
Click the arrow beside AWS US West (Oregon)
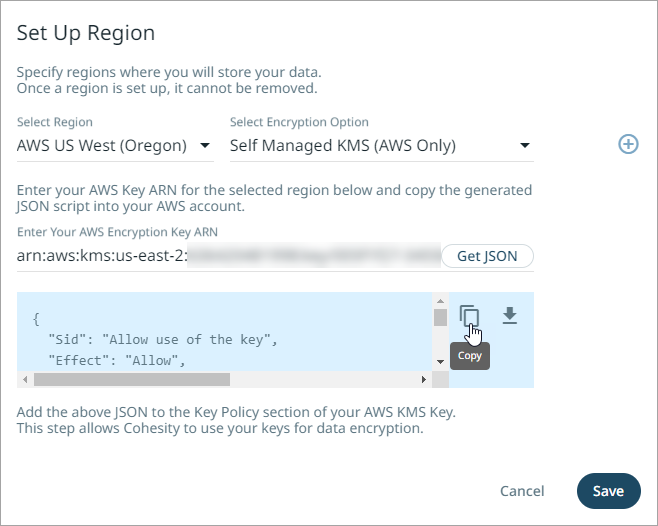205,146
